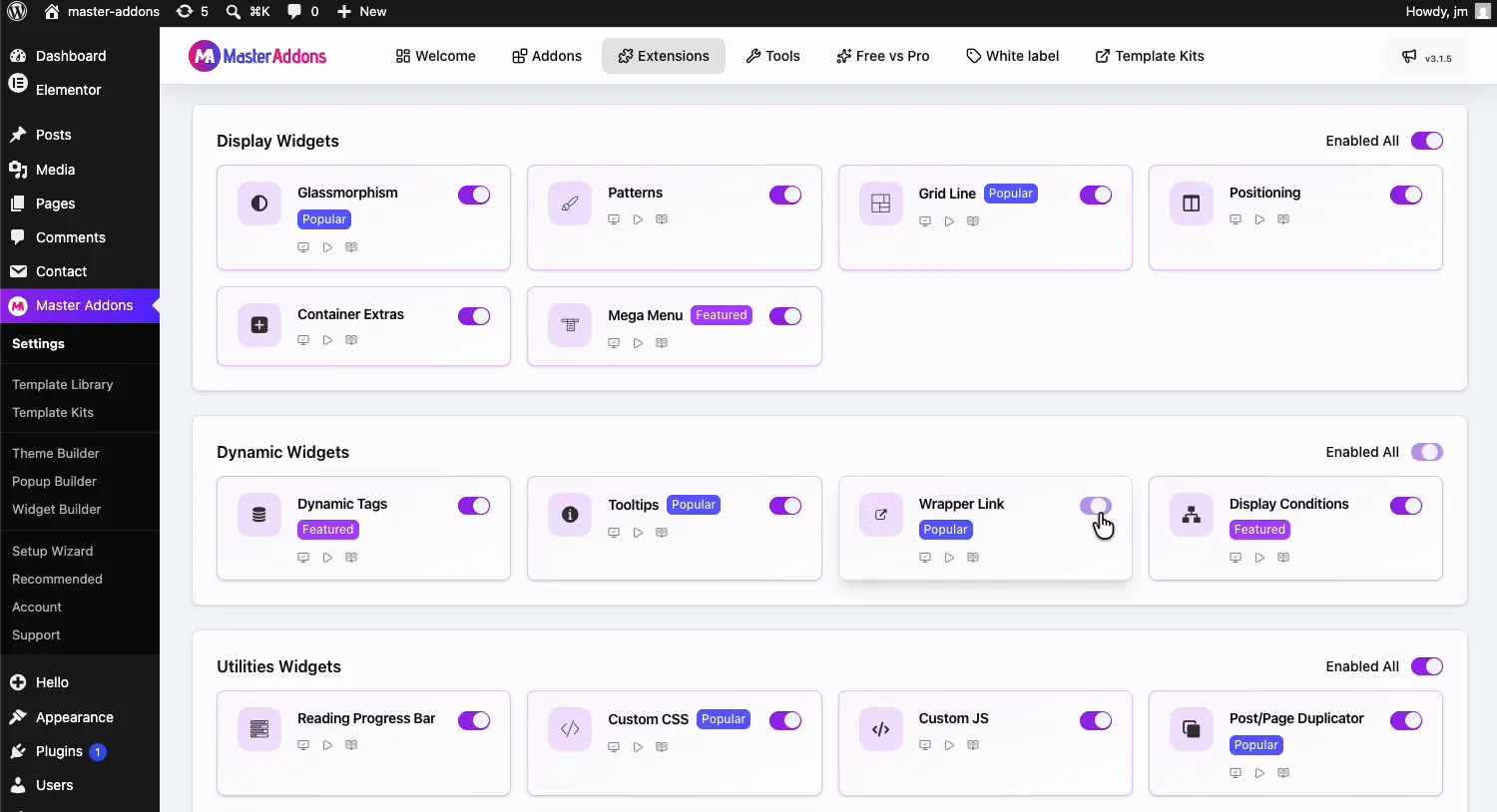Viewport: 1497px width, 812px height.
Task: Toggle the Container Extras switch
Action: point(474,316)
